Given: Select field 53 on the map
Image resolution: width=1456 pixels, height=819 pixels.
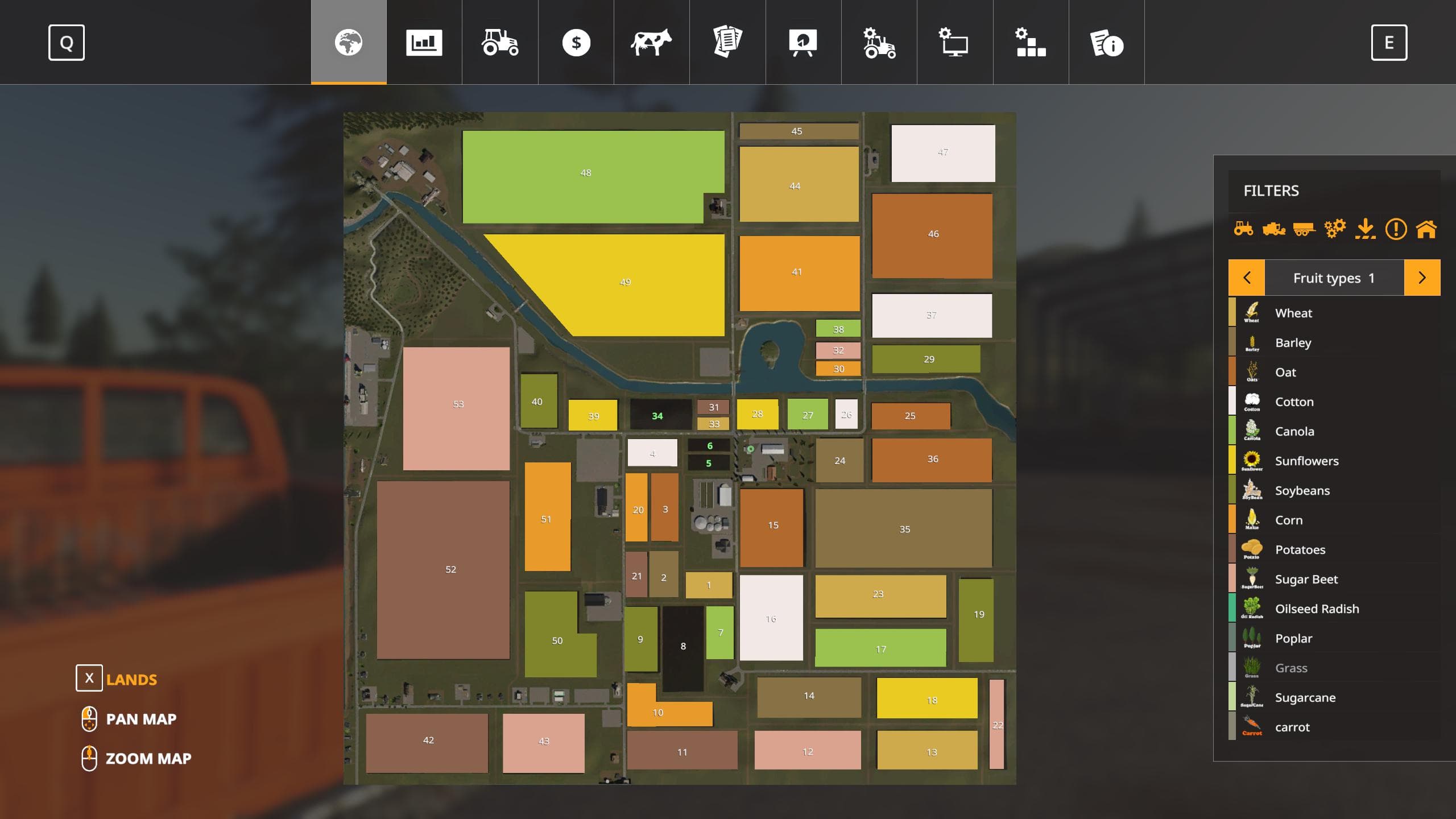Looking at the screenshot, I should click(456, 408).
